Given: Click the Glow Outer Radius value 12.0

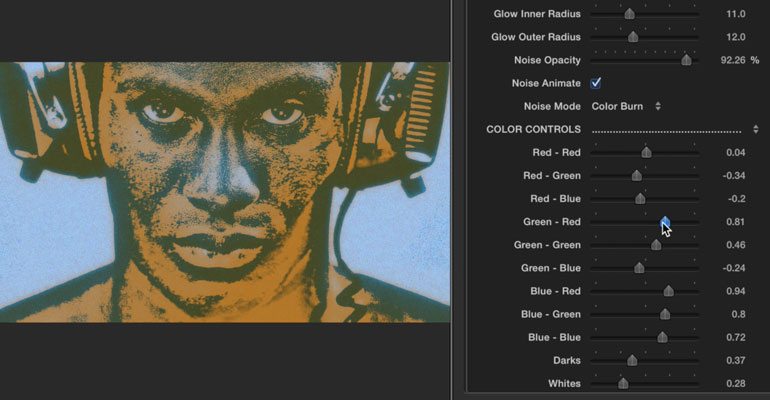Looking at the screenshot, I should (736, 37).
